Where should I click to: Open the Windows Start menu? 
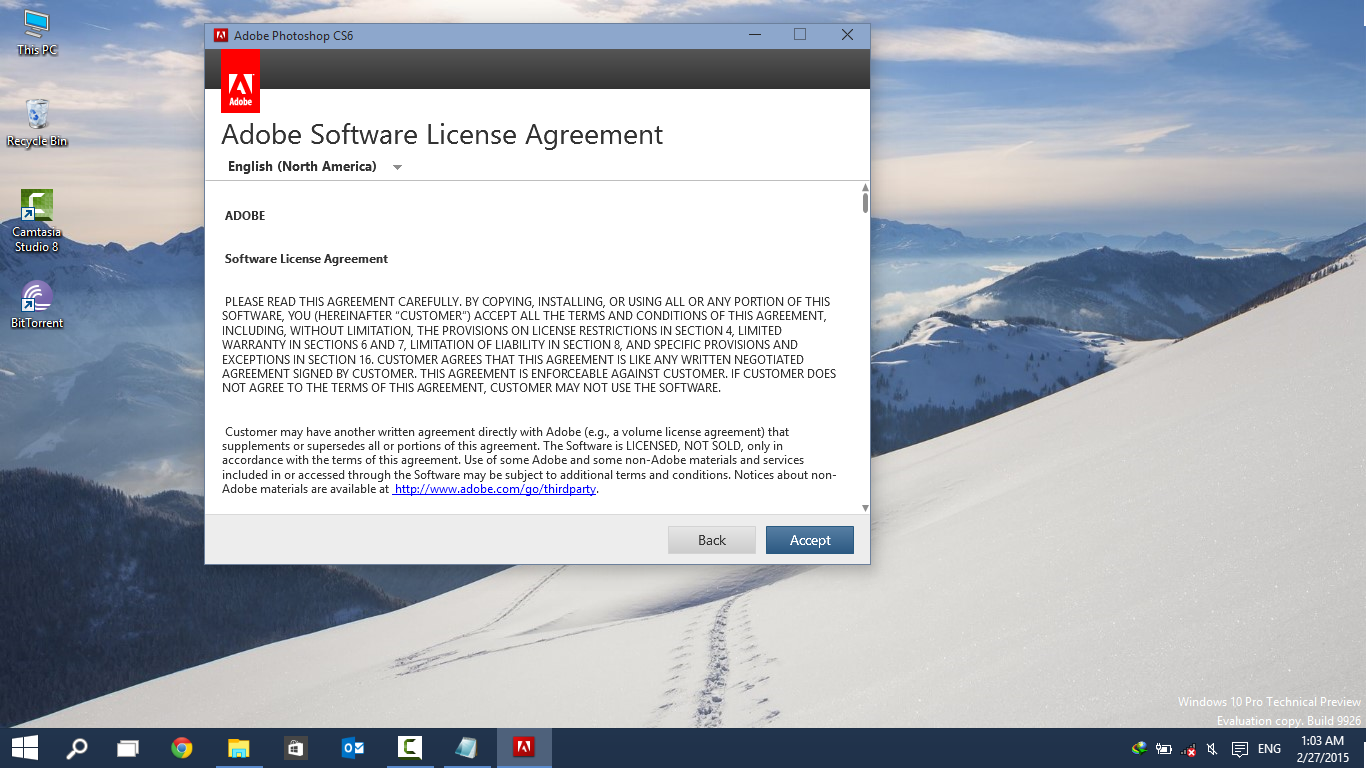24,748
